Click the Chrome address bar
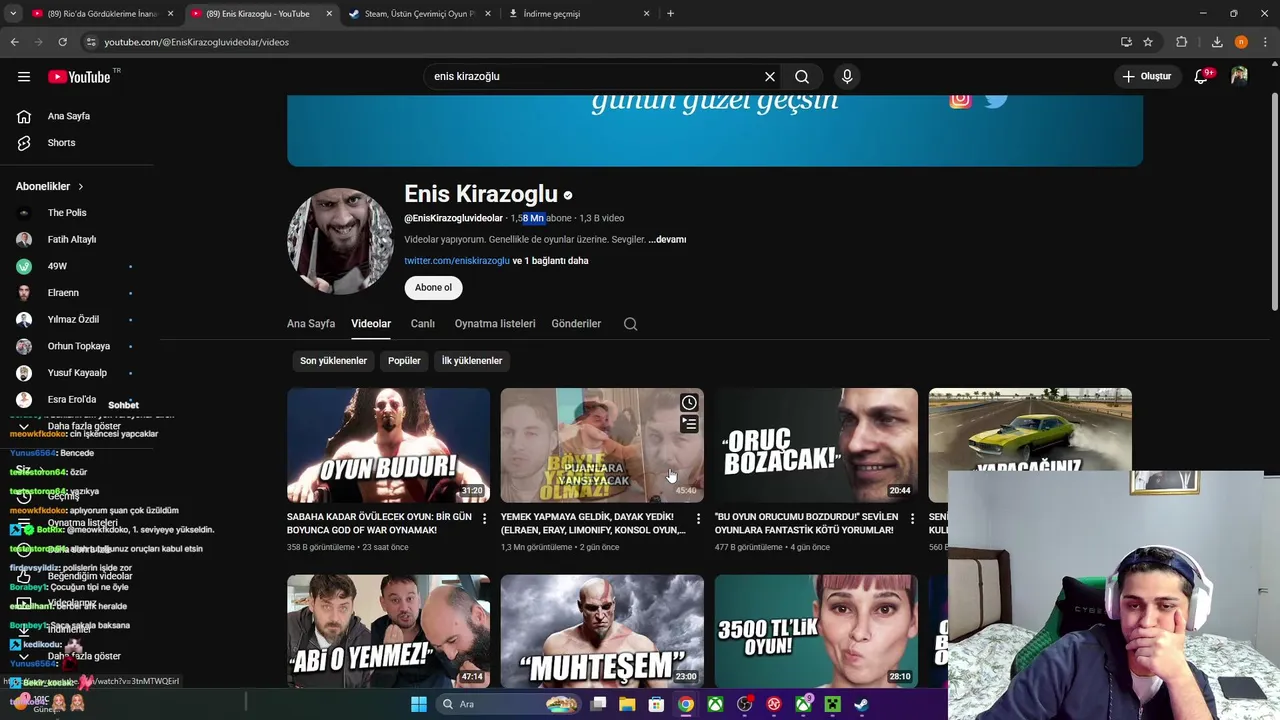 click(600, 42)
